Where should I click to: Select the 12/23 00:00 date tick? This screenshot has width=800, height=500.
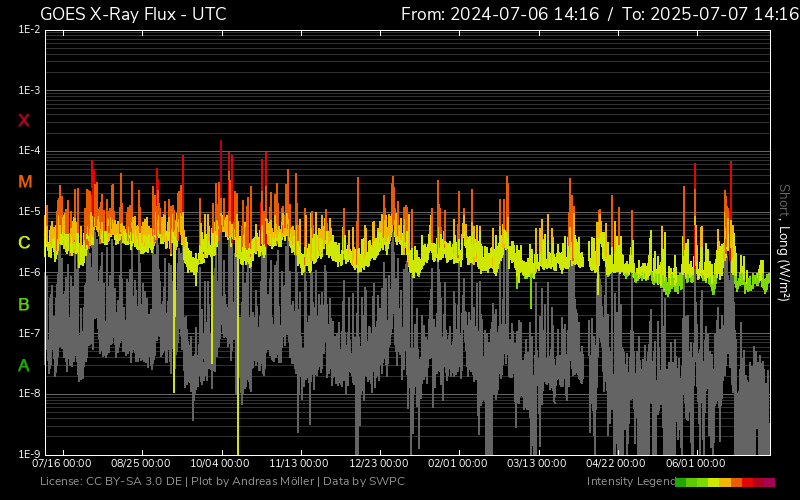click(379, 464)
